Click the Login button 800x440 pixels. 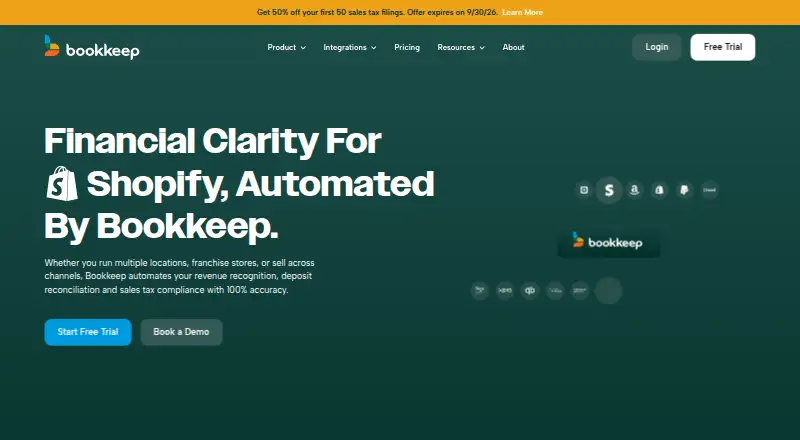point(657,47)
